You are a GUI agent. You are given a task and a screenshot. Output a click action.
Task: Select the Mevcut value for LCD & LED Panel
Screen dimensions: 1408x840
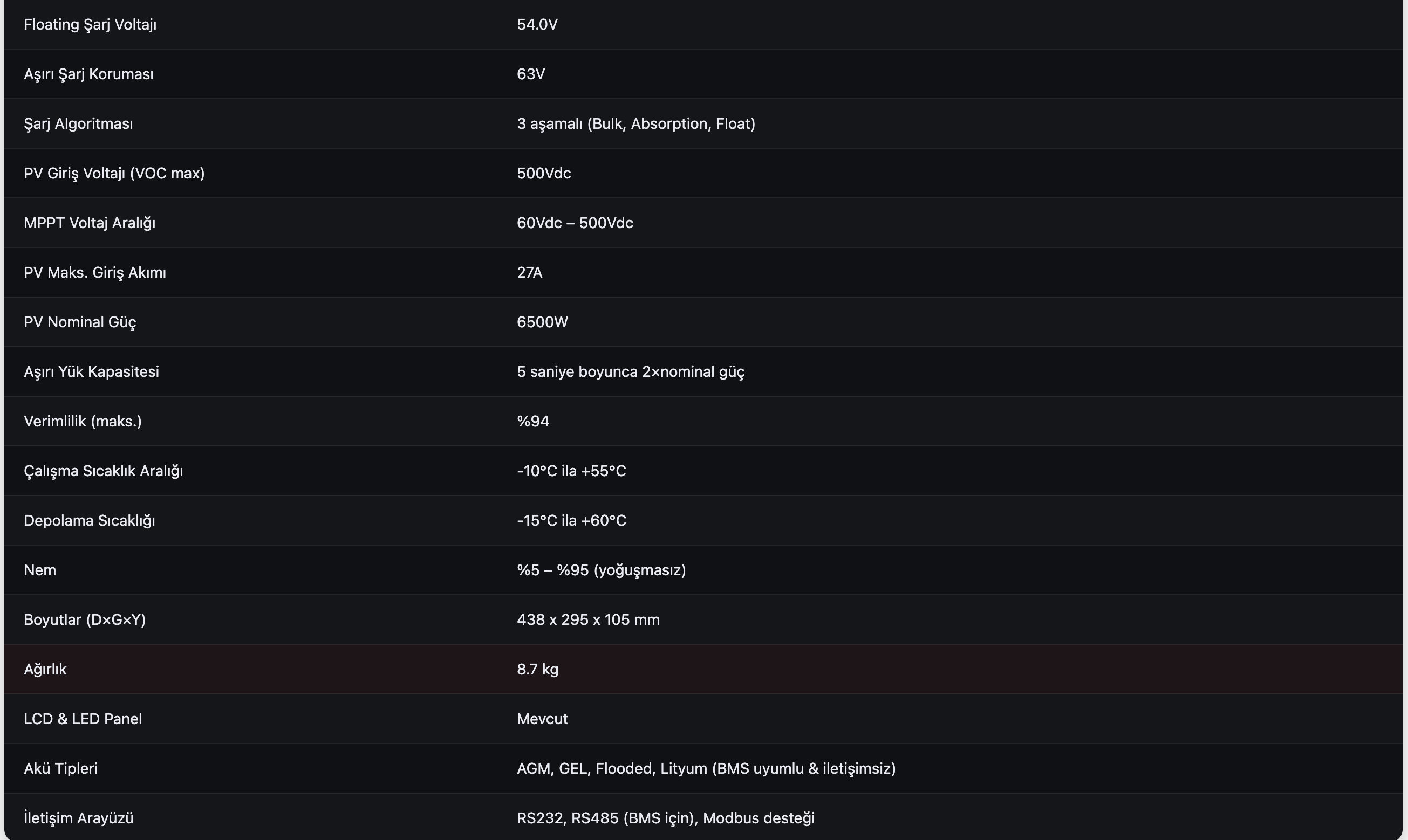(x=542, y=719)
